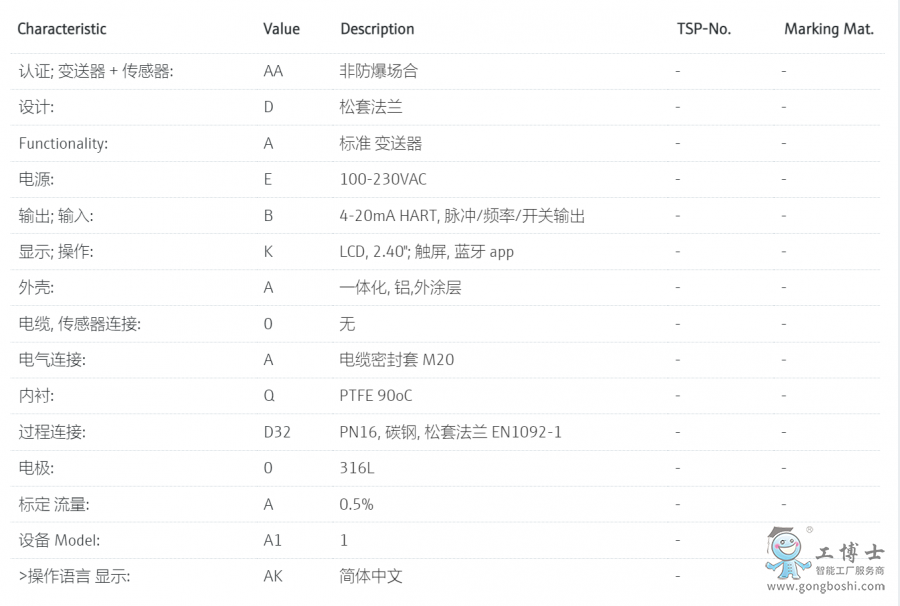Viewport: 900px width, 606px height.
Task: Select the 4-20mA HART output description
Action: (462, 216)
